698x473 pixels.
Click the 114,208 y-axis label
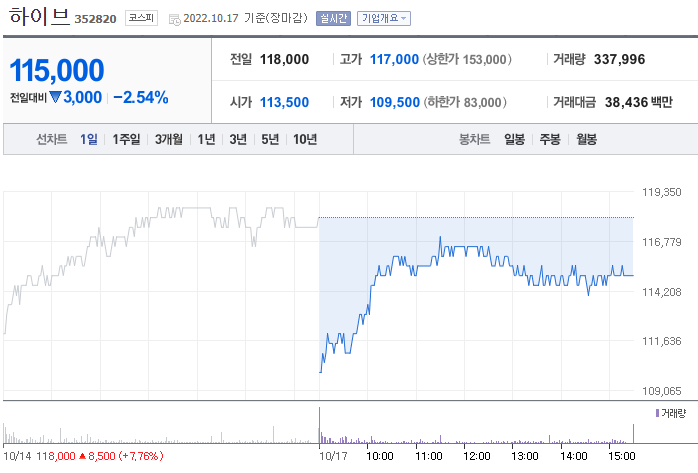tap(661, 292)
